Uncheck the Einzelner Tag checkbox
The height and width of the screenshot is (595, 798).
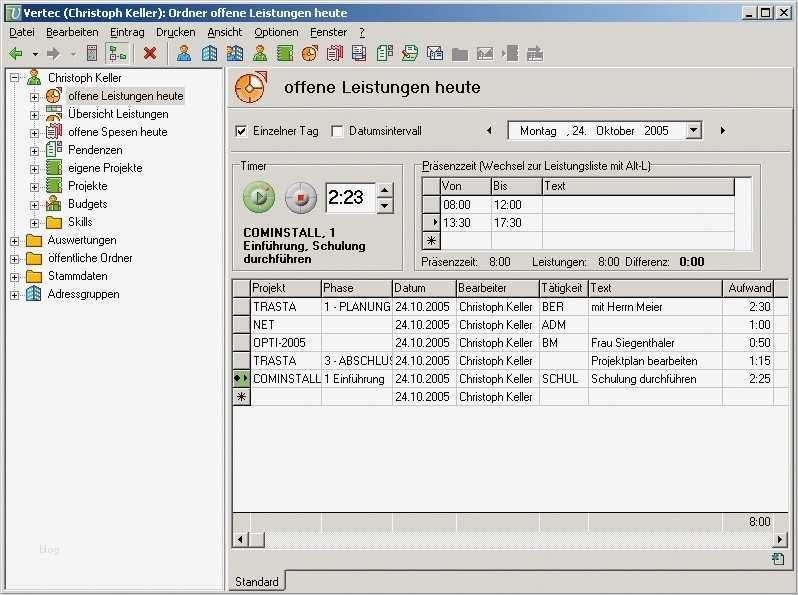click(x=241, y=131)
